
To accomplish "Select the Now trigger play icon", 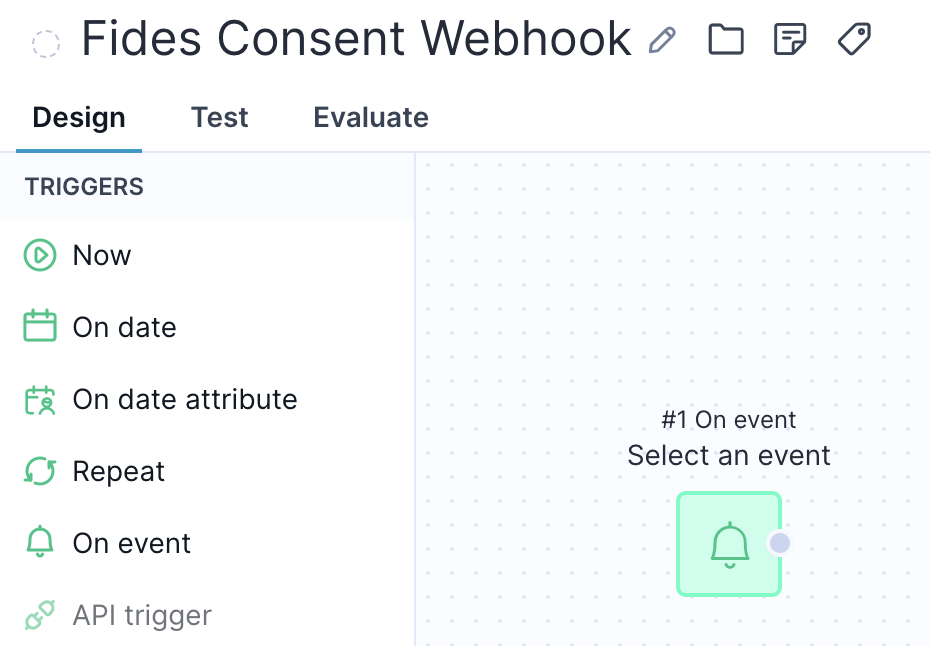I will pyautogui.click(x=40, y=255).
